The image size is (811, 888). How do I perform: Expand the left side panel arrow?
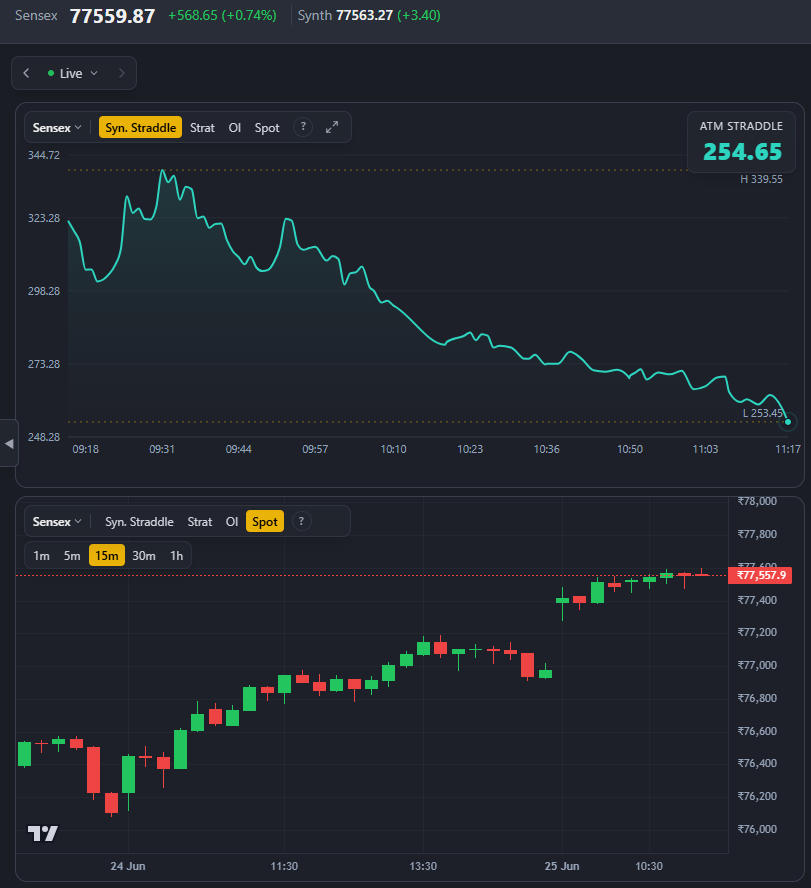(x=9, y=443)
